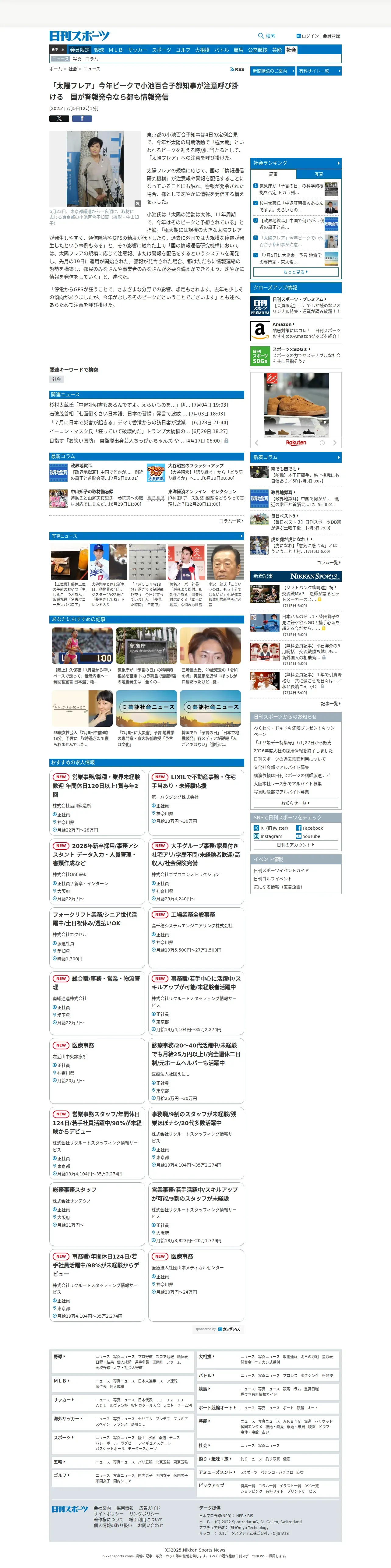
Task: Go to ホーム home nav icon
Action: (58, 50)
